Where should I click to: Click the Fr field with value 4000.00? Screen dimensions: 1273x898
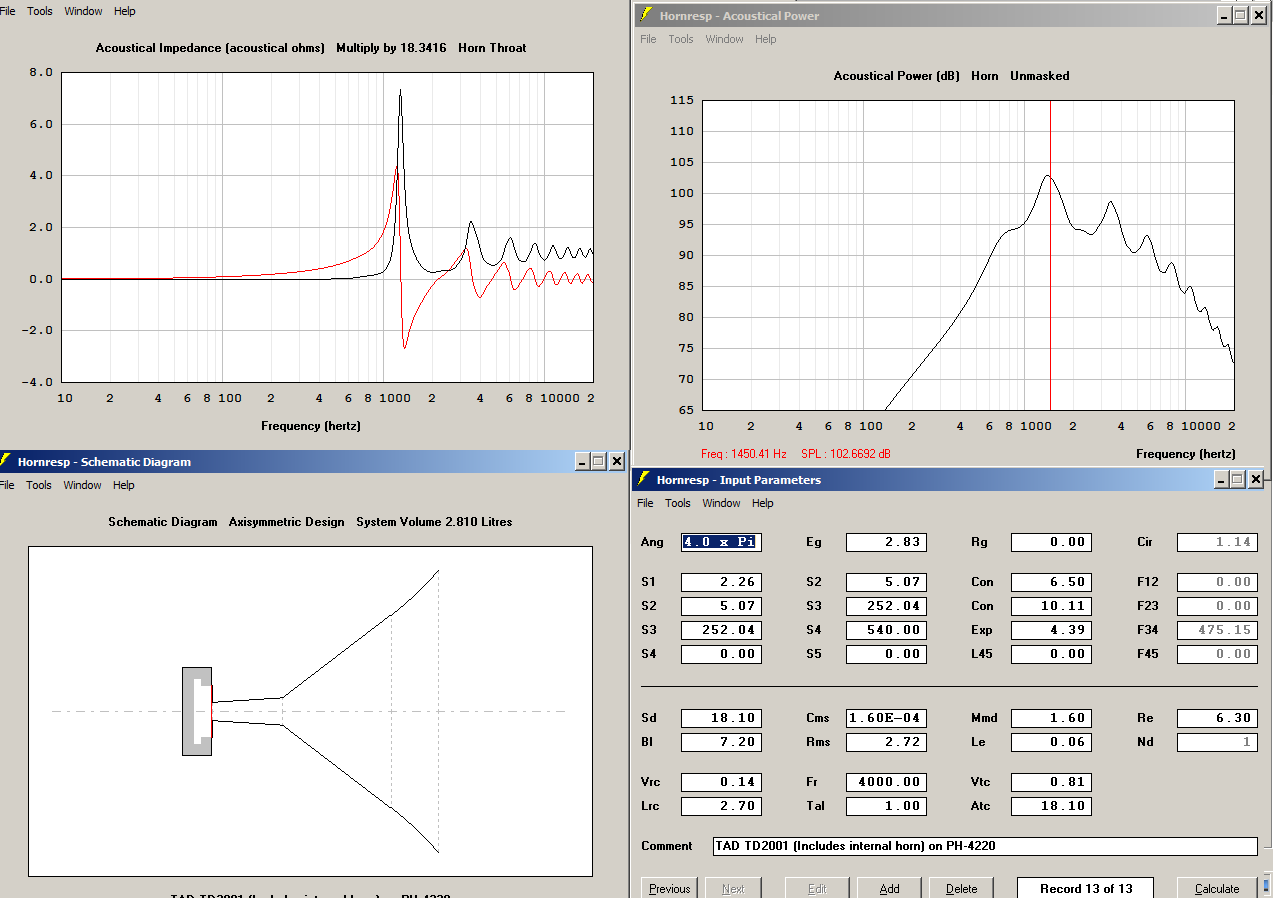(886, 782)
